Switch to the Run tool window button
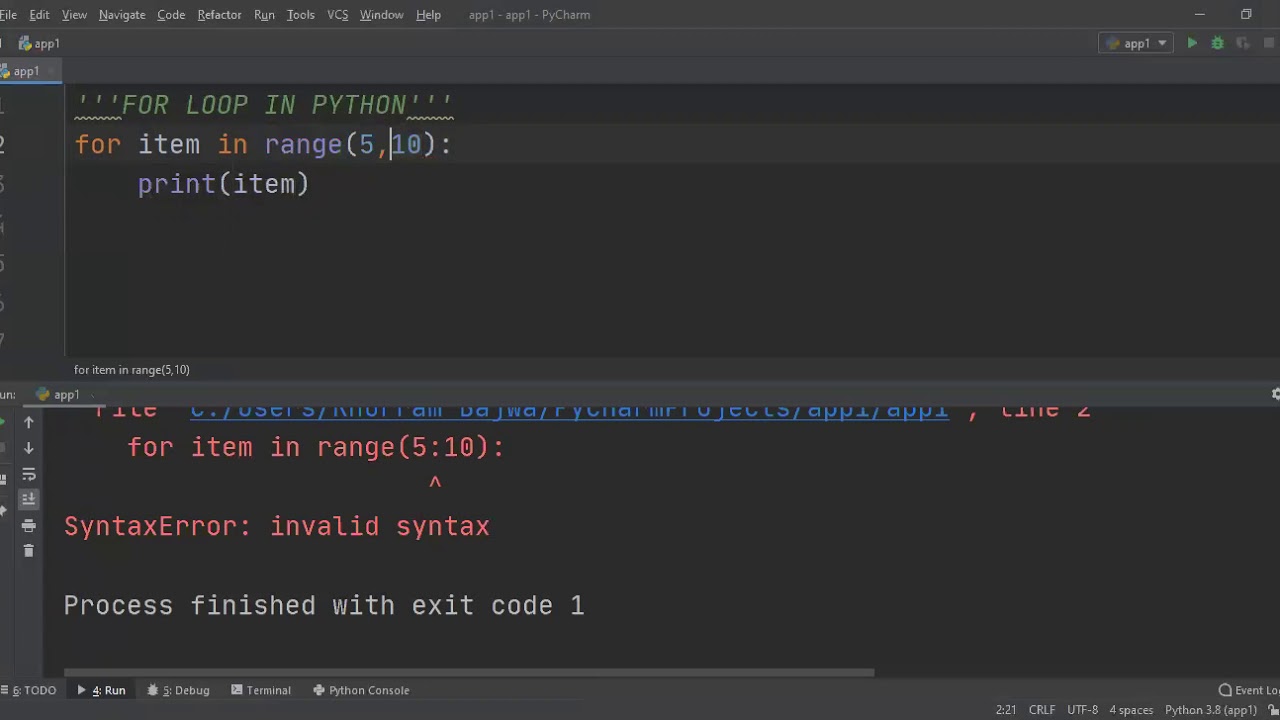Viewport: 1280px width, 720px height. click(x=101, y=690)
